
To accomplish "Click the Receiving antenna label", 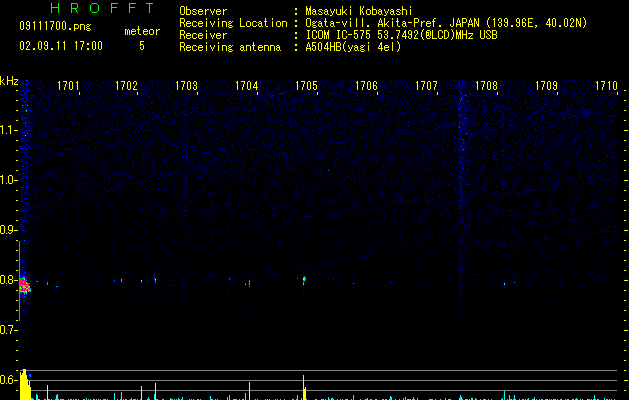I will (x=230, y=47).
